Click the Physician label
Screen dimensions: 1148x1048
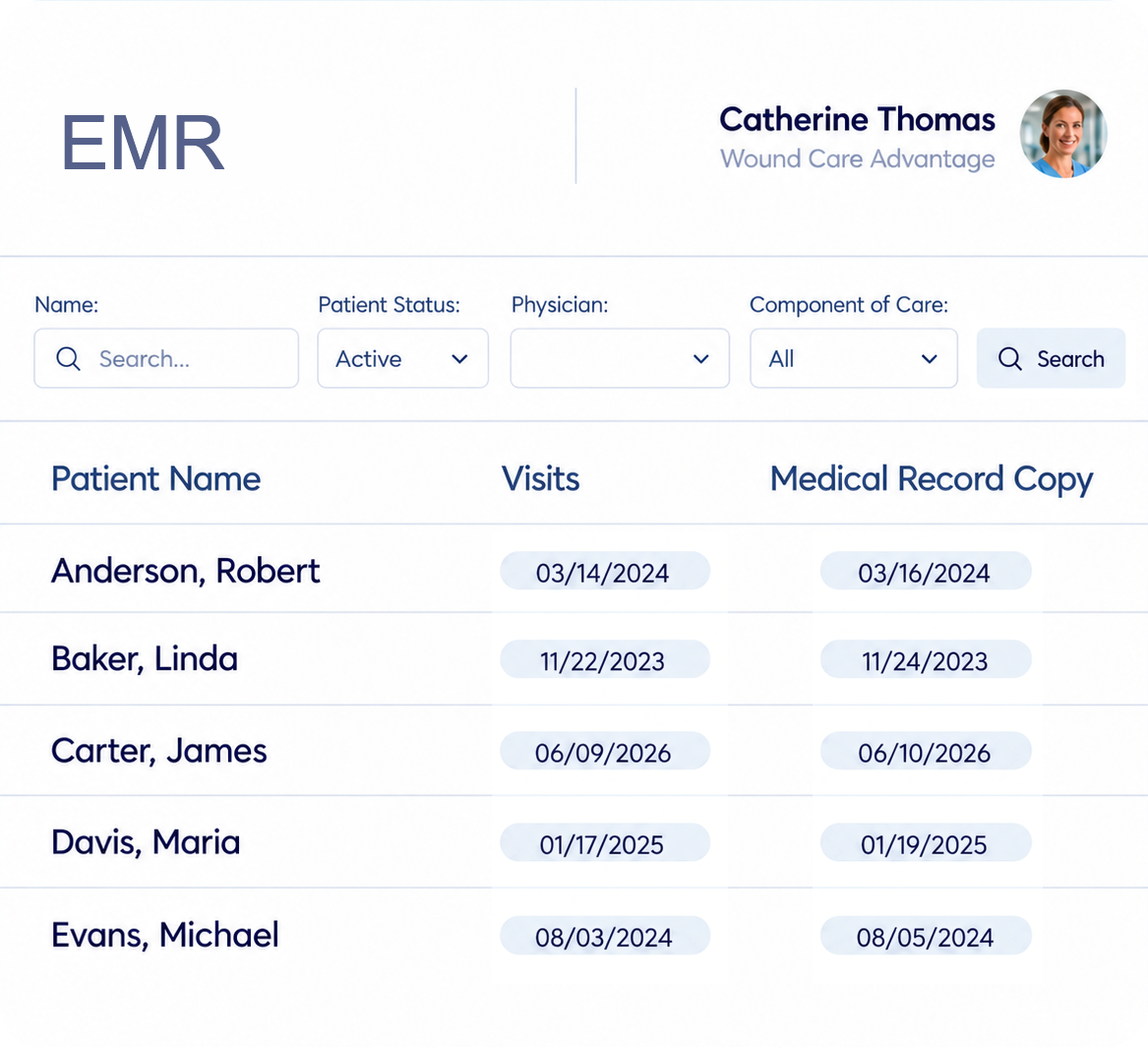pos(560,305)
